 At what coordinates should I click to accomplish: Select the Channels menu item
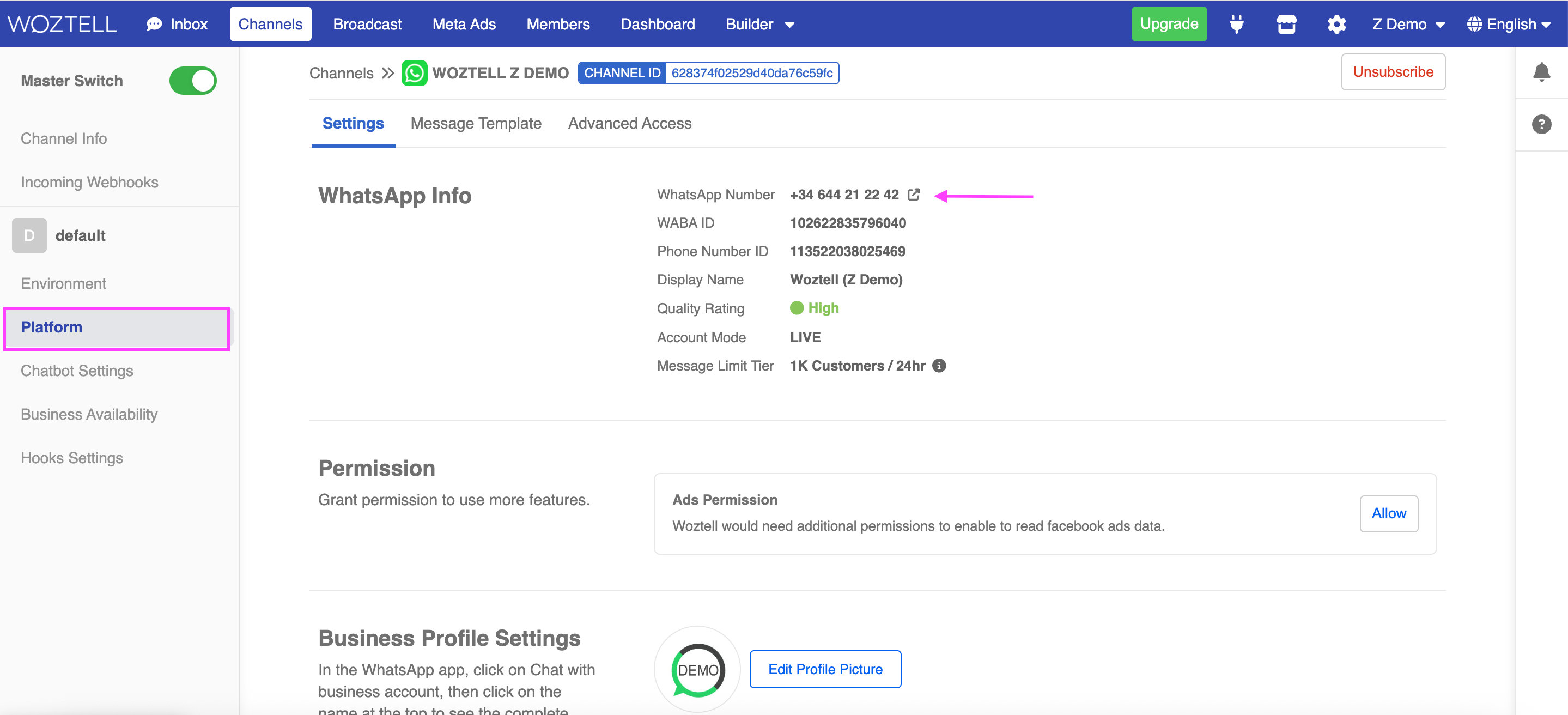click(x=270, y=24)
